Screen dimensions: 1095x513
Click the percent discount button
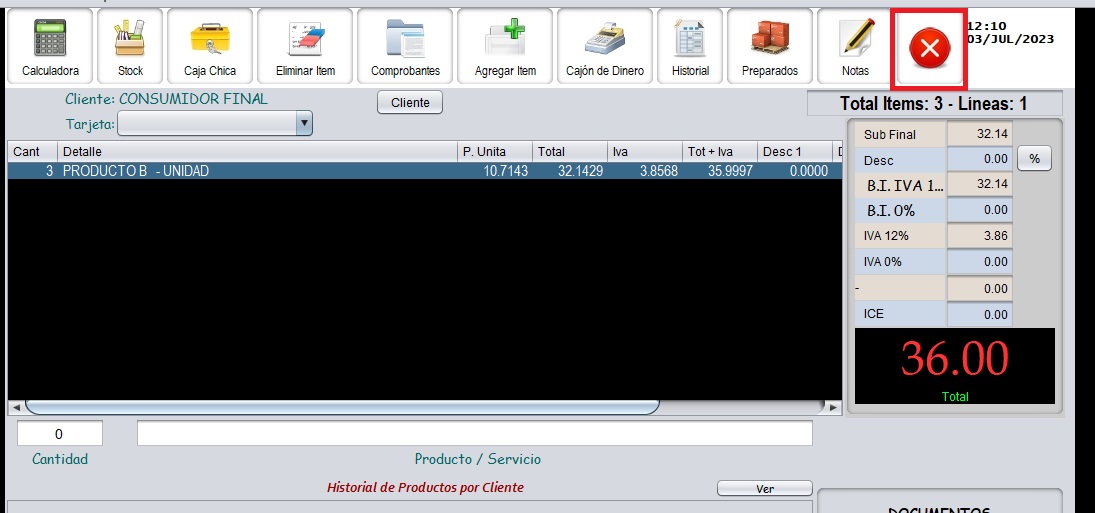point(1034,159)
